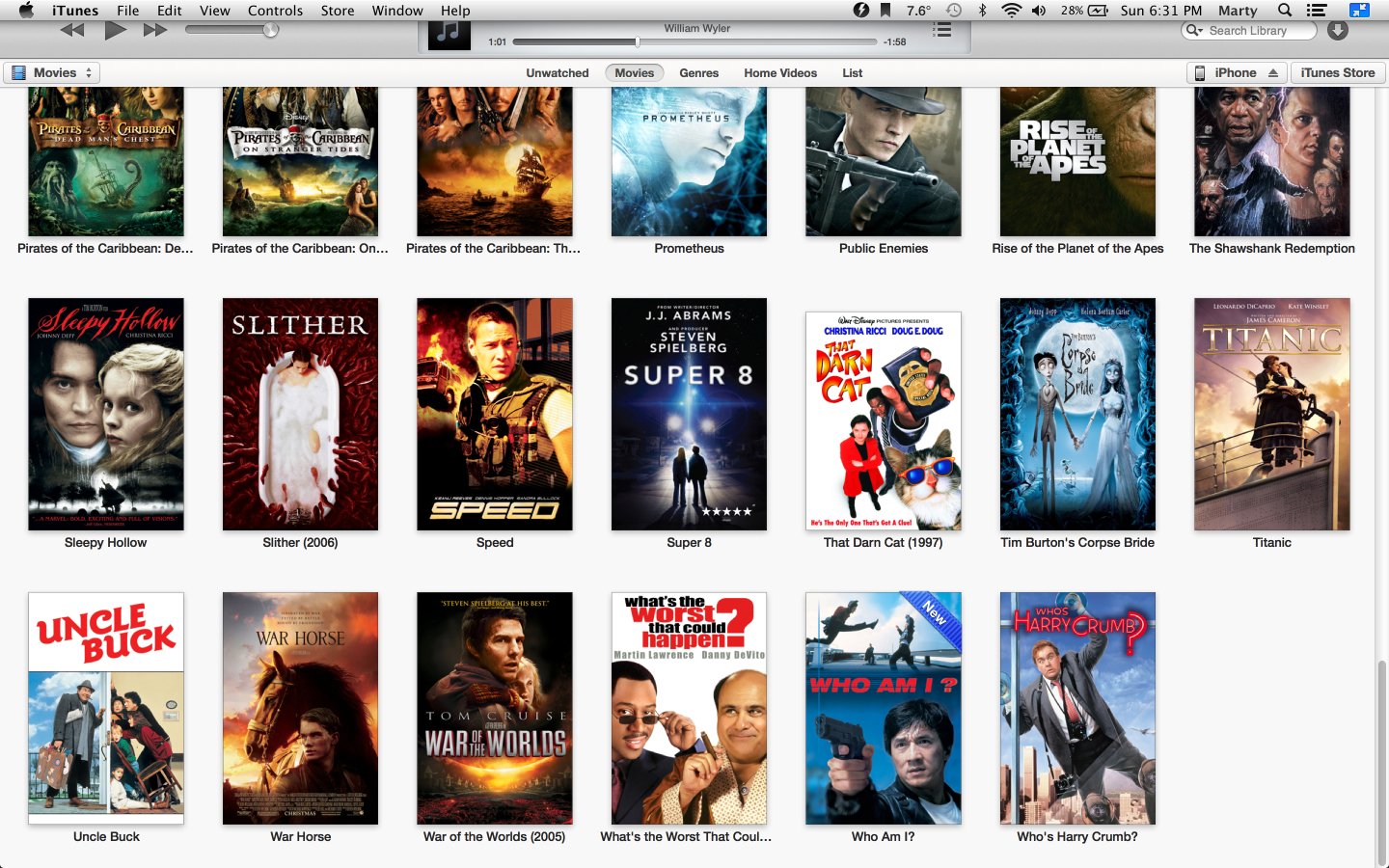1389x868 pixels.
Task: Click the downloads arrow icon
Action: (x=1338, y=30)
